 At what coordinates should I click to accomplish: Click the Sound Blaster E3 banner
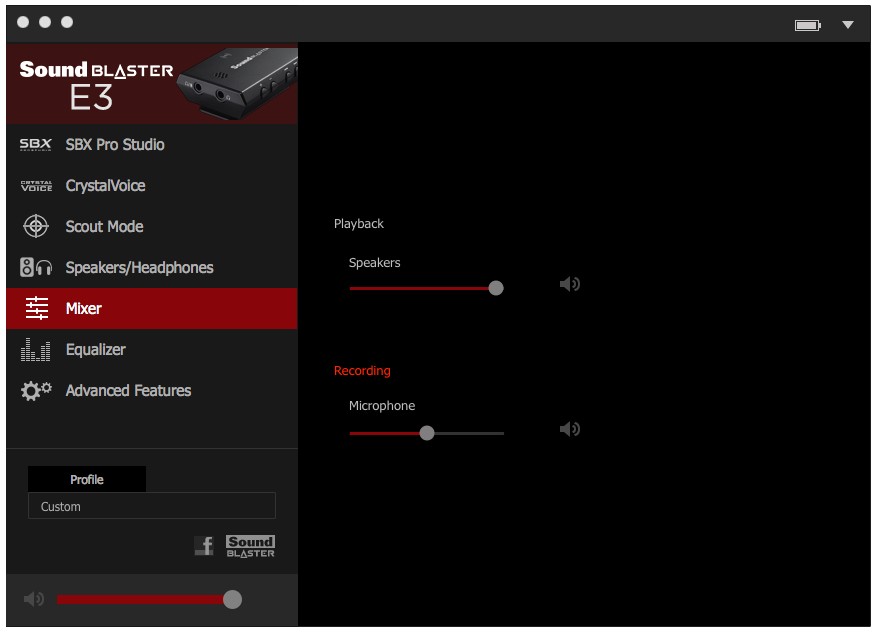click(x=152, y=85)
